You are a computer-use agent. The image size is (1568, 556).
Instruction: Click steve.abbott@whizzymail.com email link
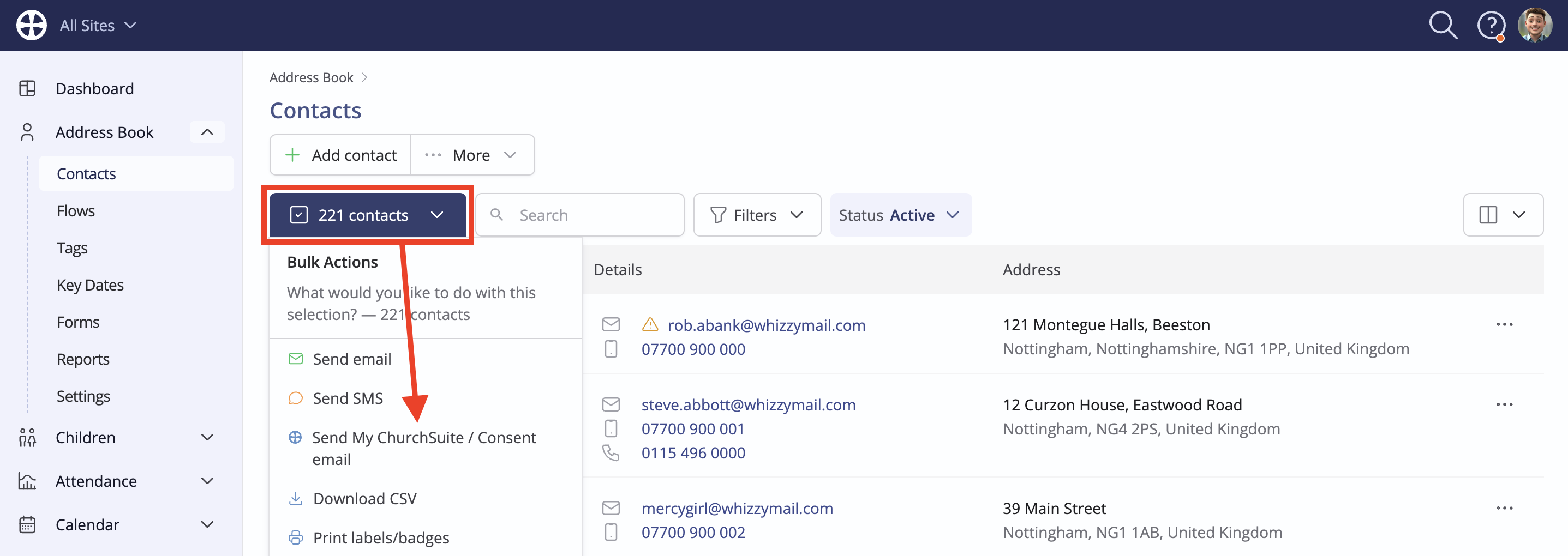748,405
